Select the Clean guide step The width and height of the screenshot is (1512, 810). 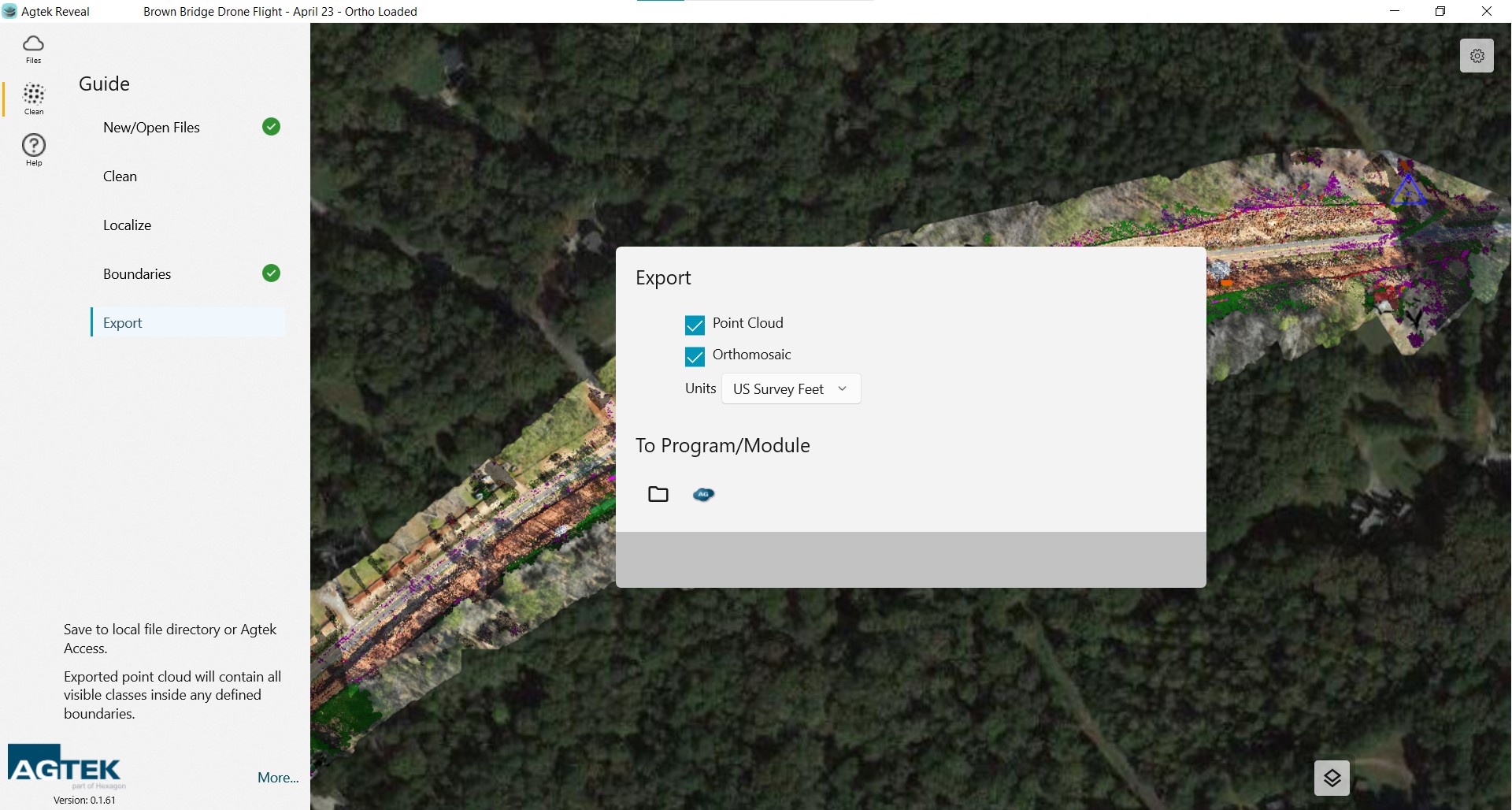120,176
